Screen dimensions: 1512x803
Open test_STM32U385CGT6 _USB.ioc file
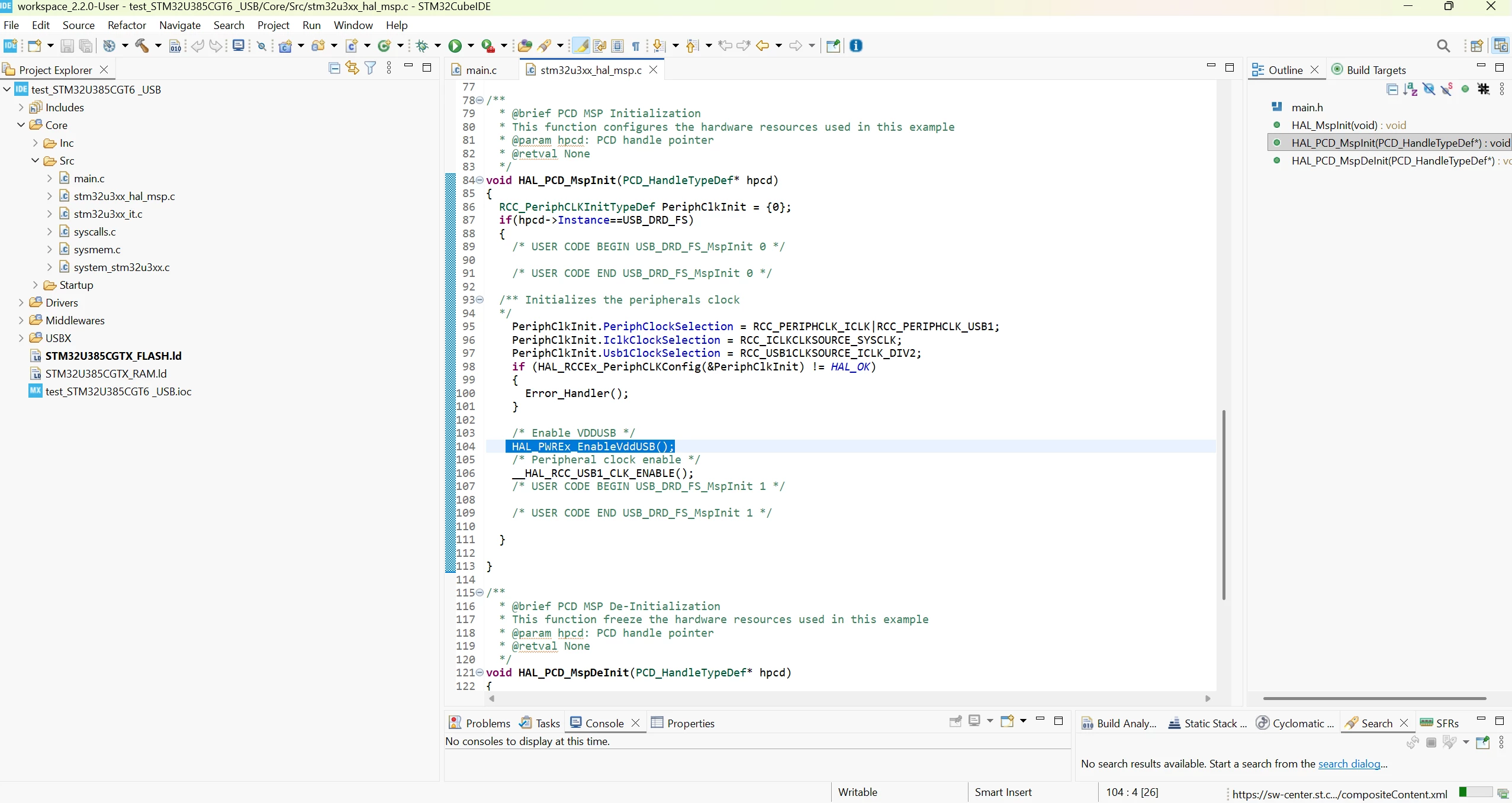(x=118, y=392)
